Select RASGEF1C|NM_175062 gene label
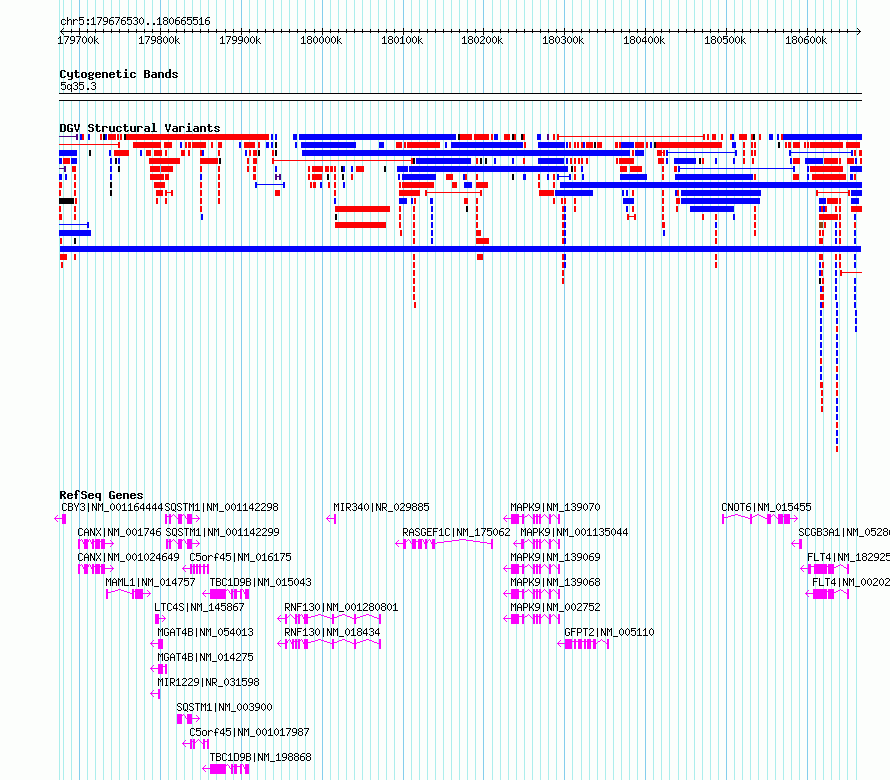The height and width of the screenshot is (780, 890). click(x=456, y=532)
